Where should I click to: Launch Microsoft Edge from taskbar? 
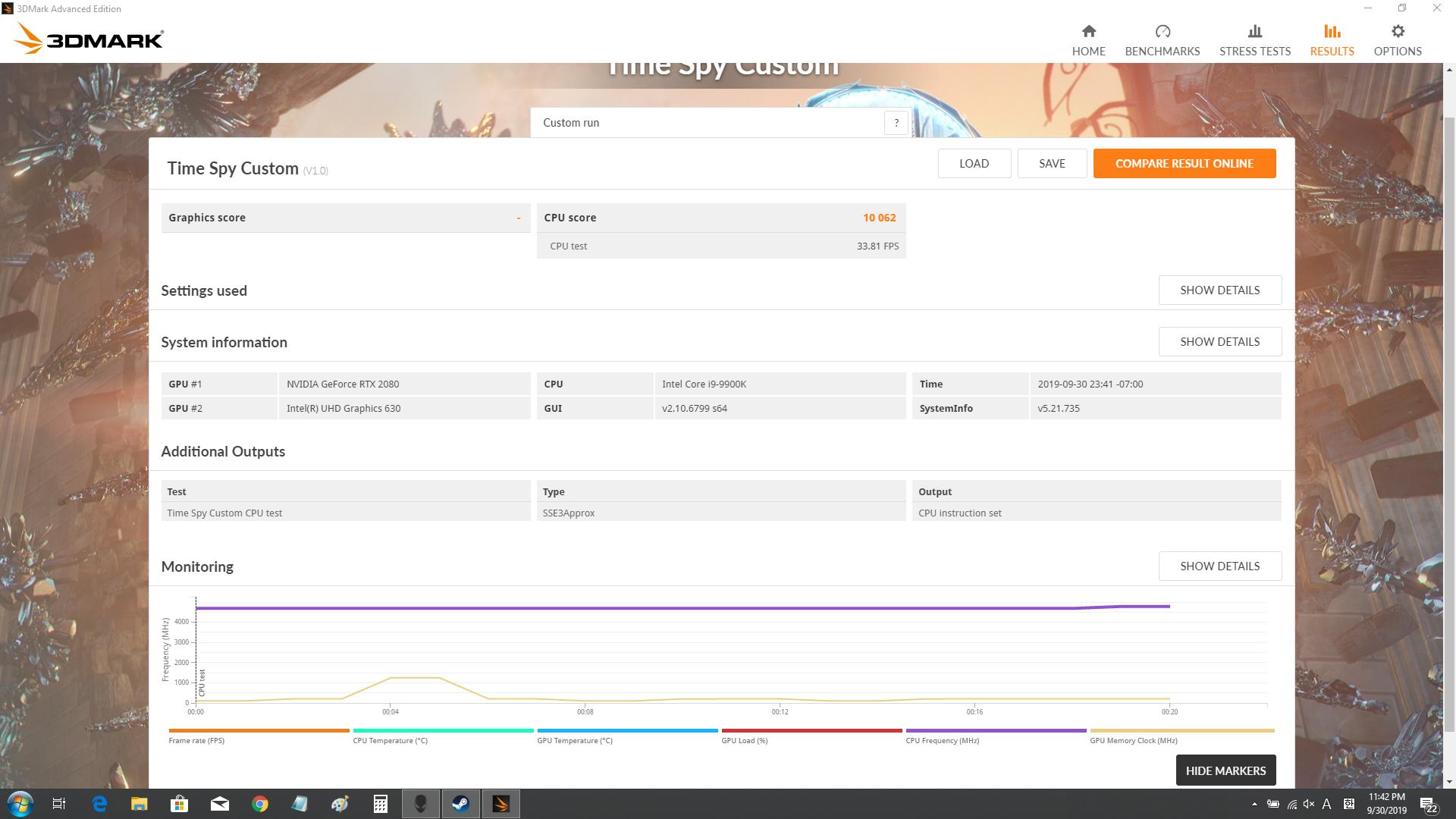pyautogui.click(x=99, y=804)
